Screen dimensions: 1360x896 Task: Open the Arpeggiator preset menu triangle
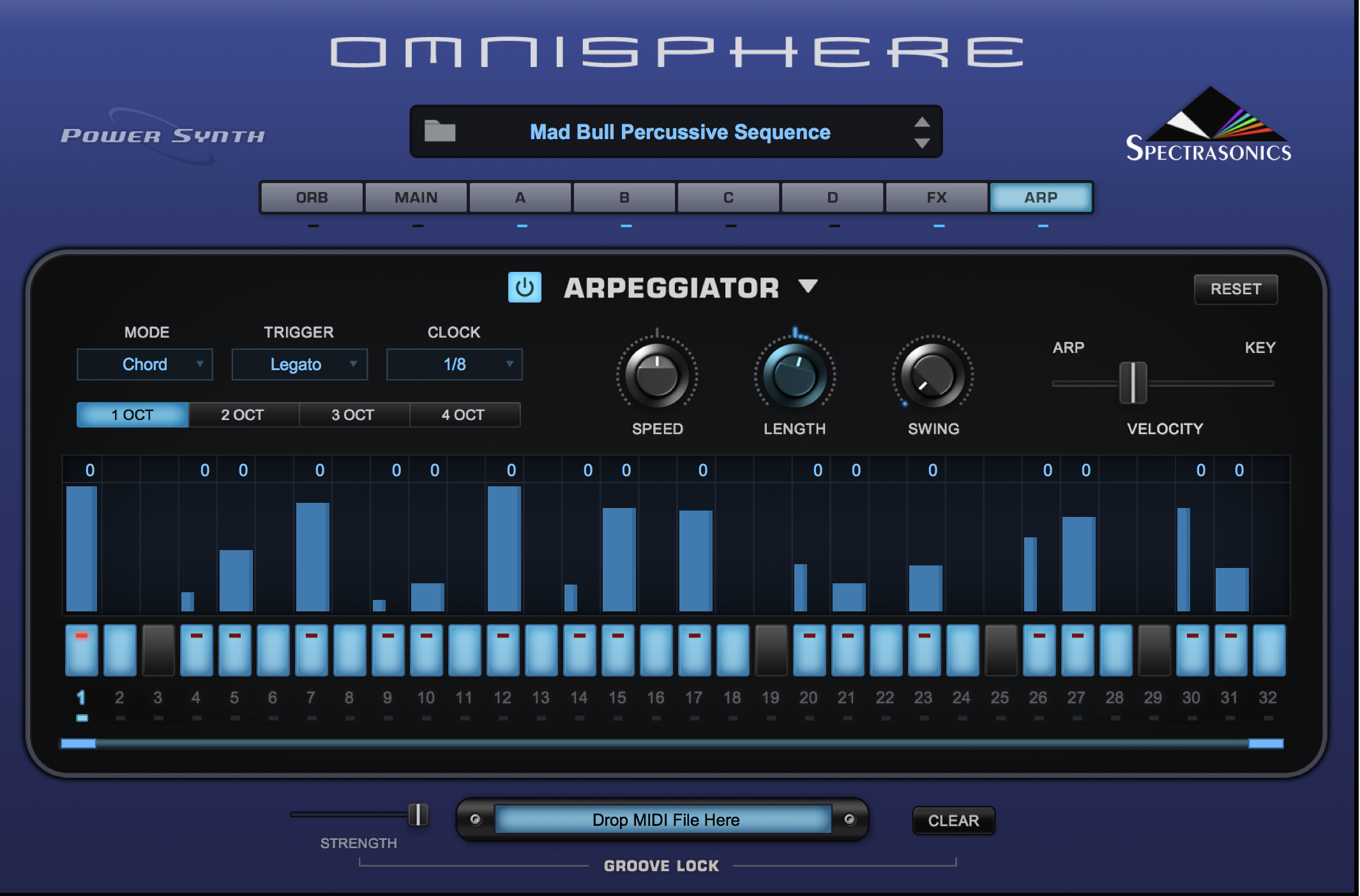coord(808,286)
